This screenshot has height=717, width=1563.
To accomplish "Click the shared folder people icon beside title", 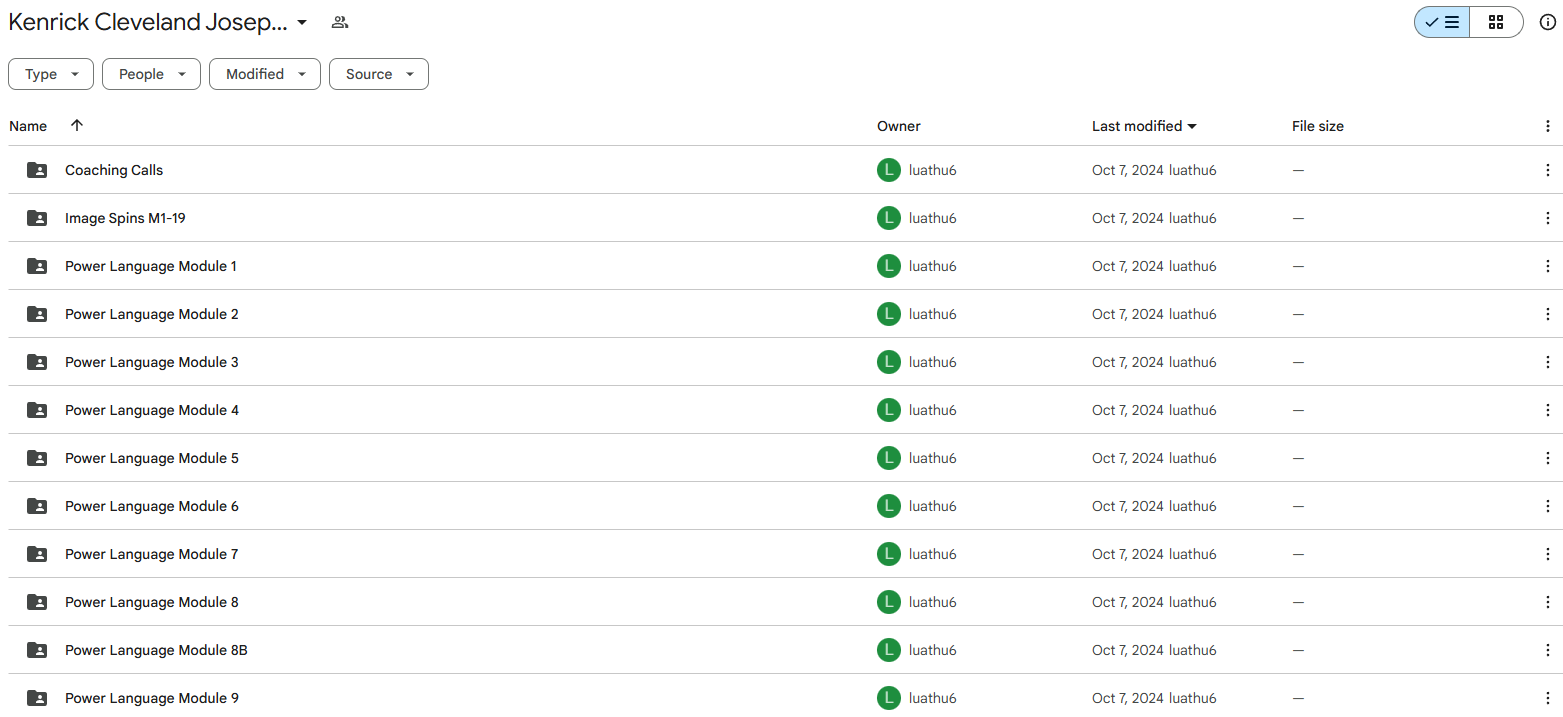I will coord(340,22).
